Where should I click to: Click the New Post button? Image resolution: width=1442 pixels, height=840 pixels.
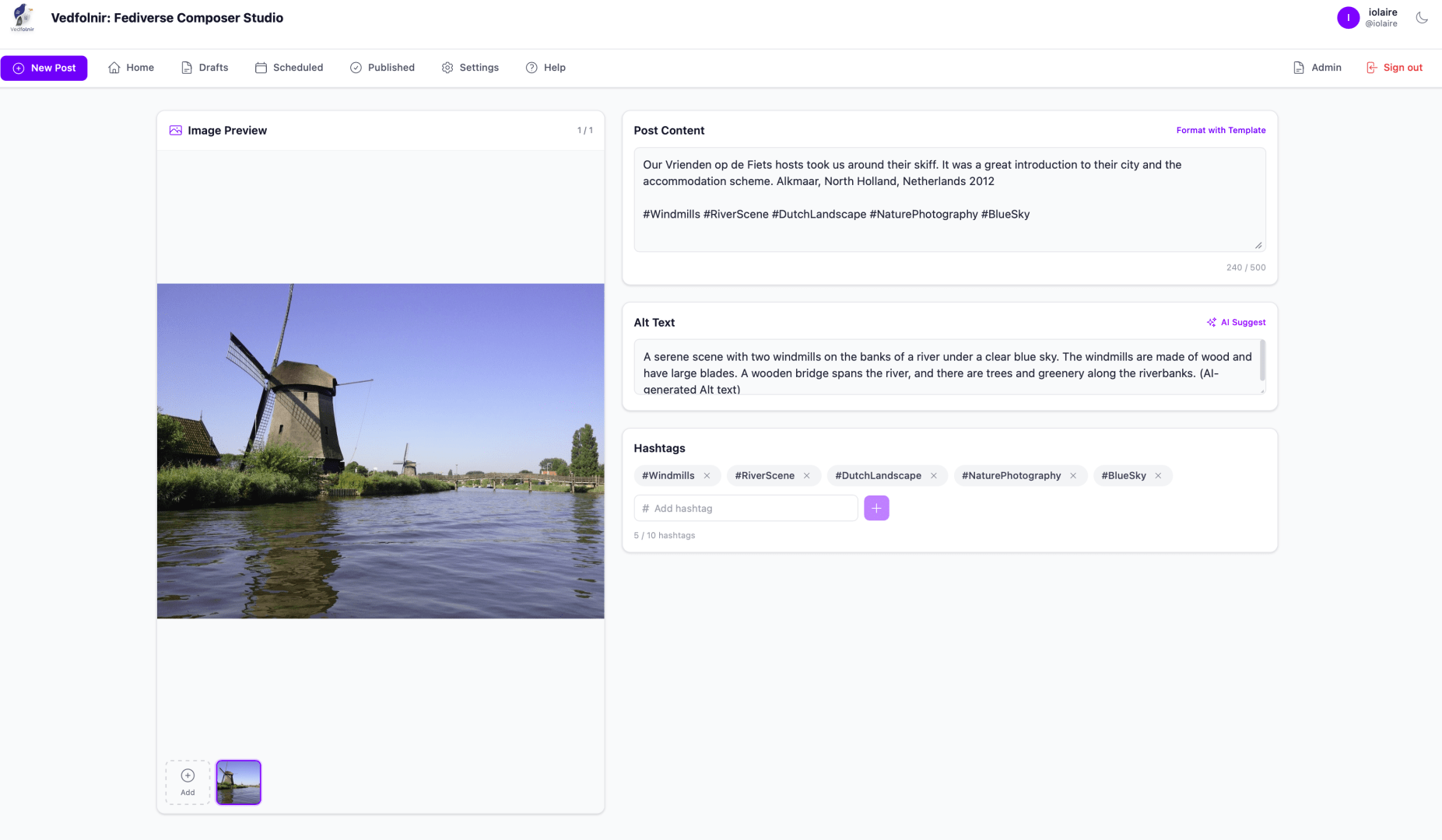click(x=44, y=68)
